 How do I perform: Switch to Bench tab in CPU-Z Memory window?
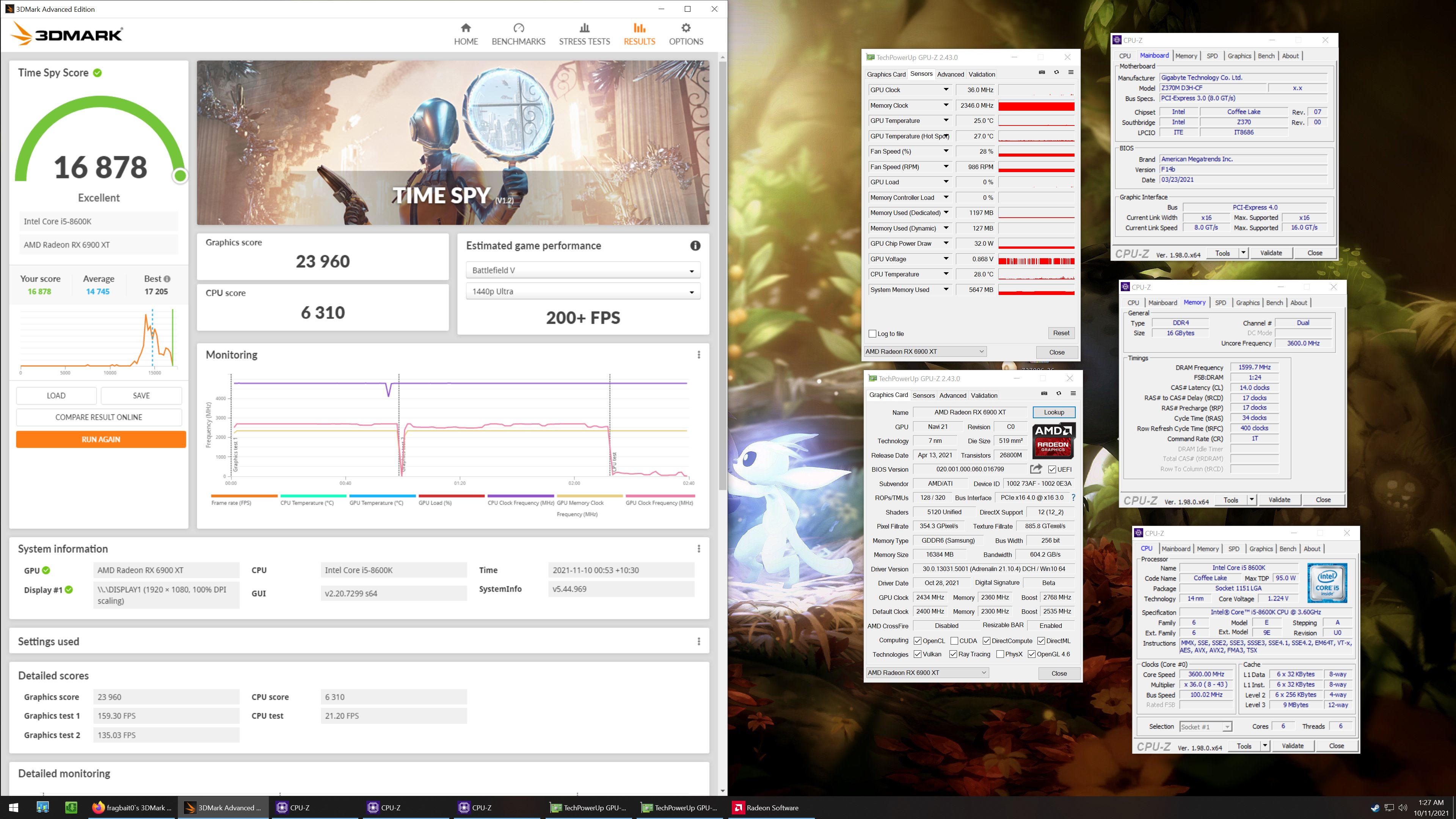[x=1274, y=303]
